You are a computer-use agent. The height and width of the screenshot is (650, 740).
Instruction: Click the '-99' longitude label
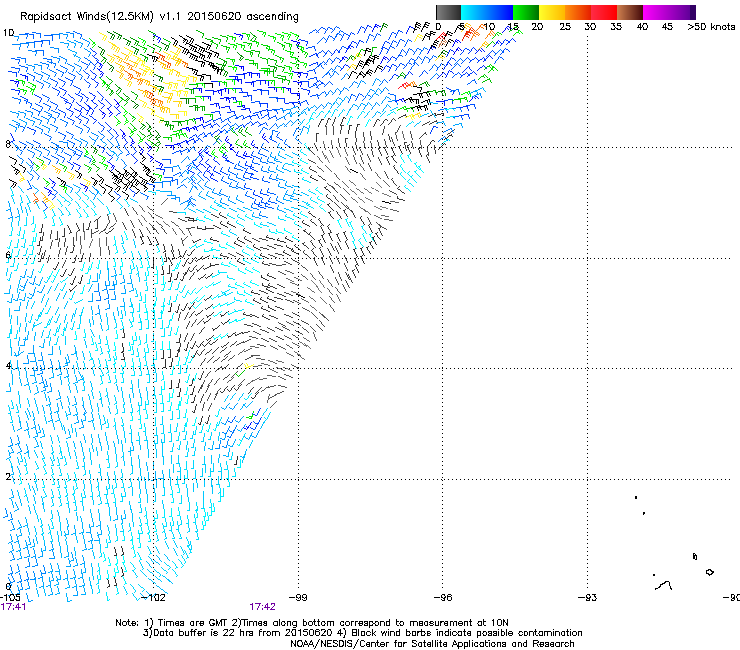(297, 598)
